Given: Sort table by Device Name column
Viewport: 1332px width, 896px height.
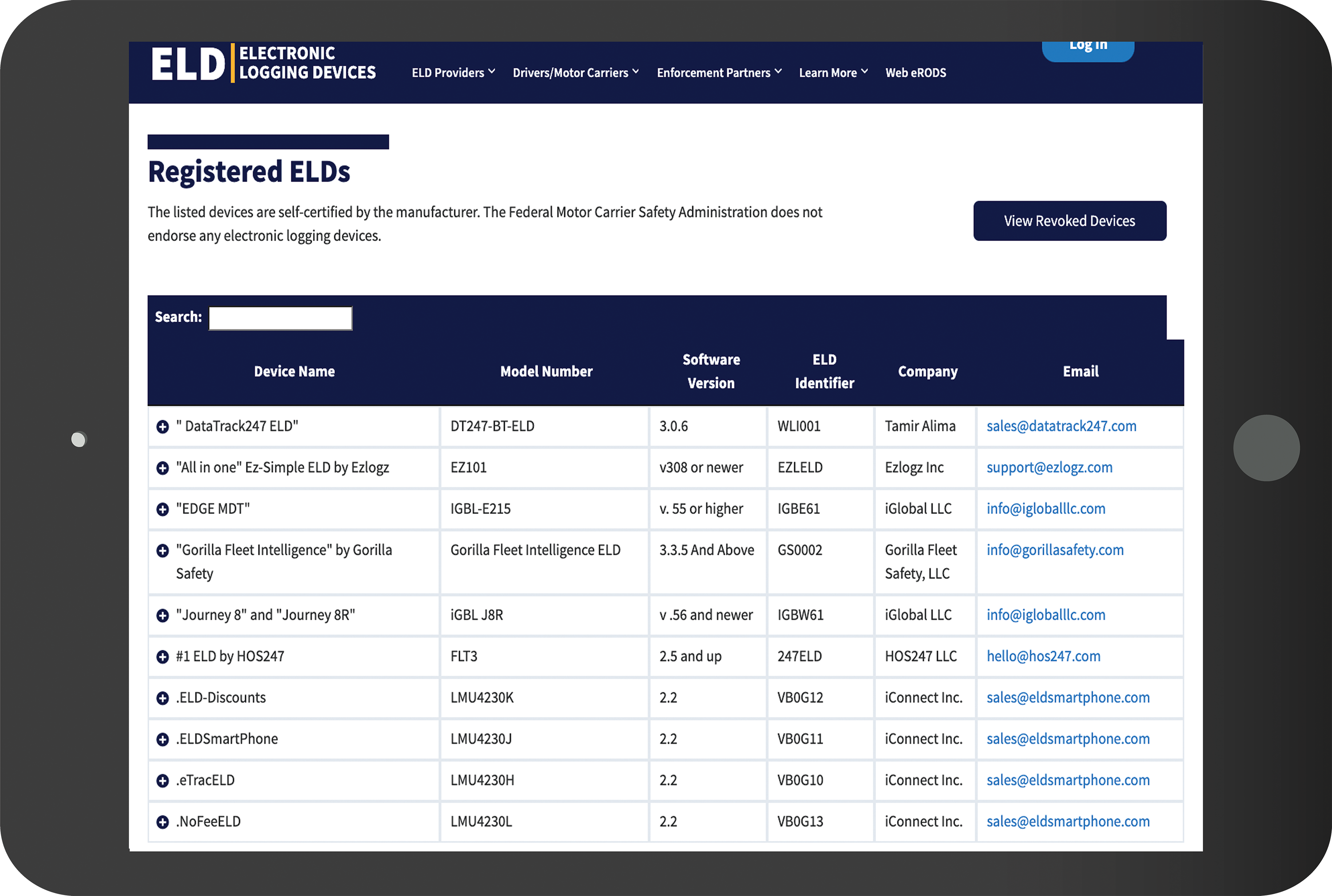Looking at the screenshot, I should pyautogui.click(x=294, y=371).
